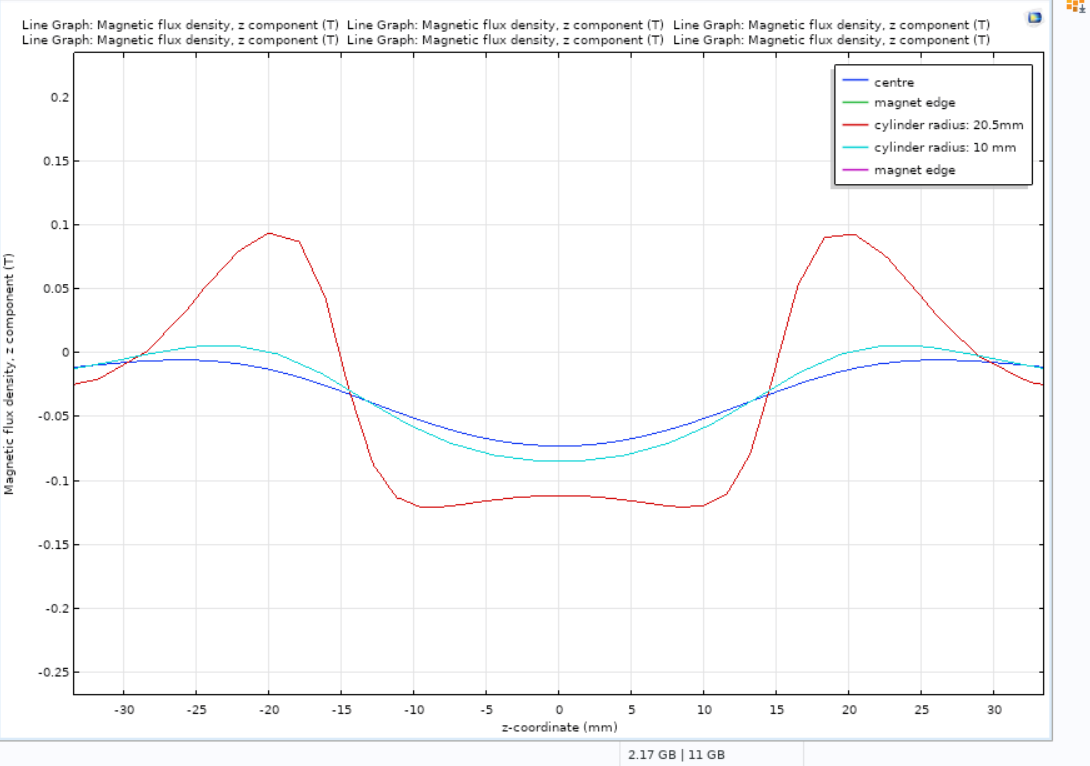
Task: Click the green 'magnet edge' legend label
Action: click(915, 102)
